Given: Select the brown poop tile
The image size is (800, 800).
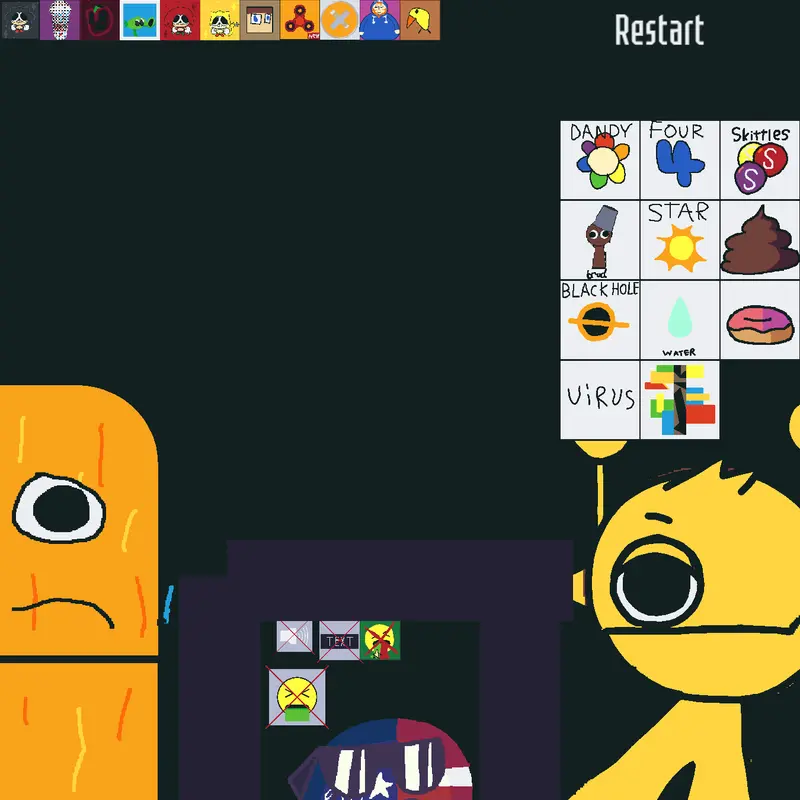Looking at the screenshot, I should tap(760, 240).
